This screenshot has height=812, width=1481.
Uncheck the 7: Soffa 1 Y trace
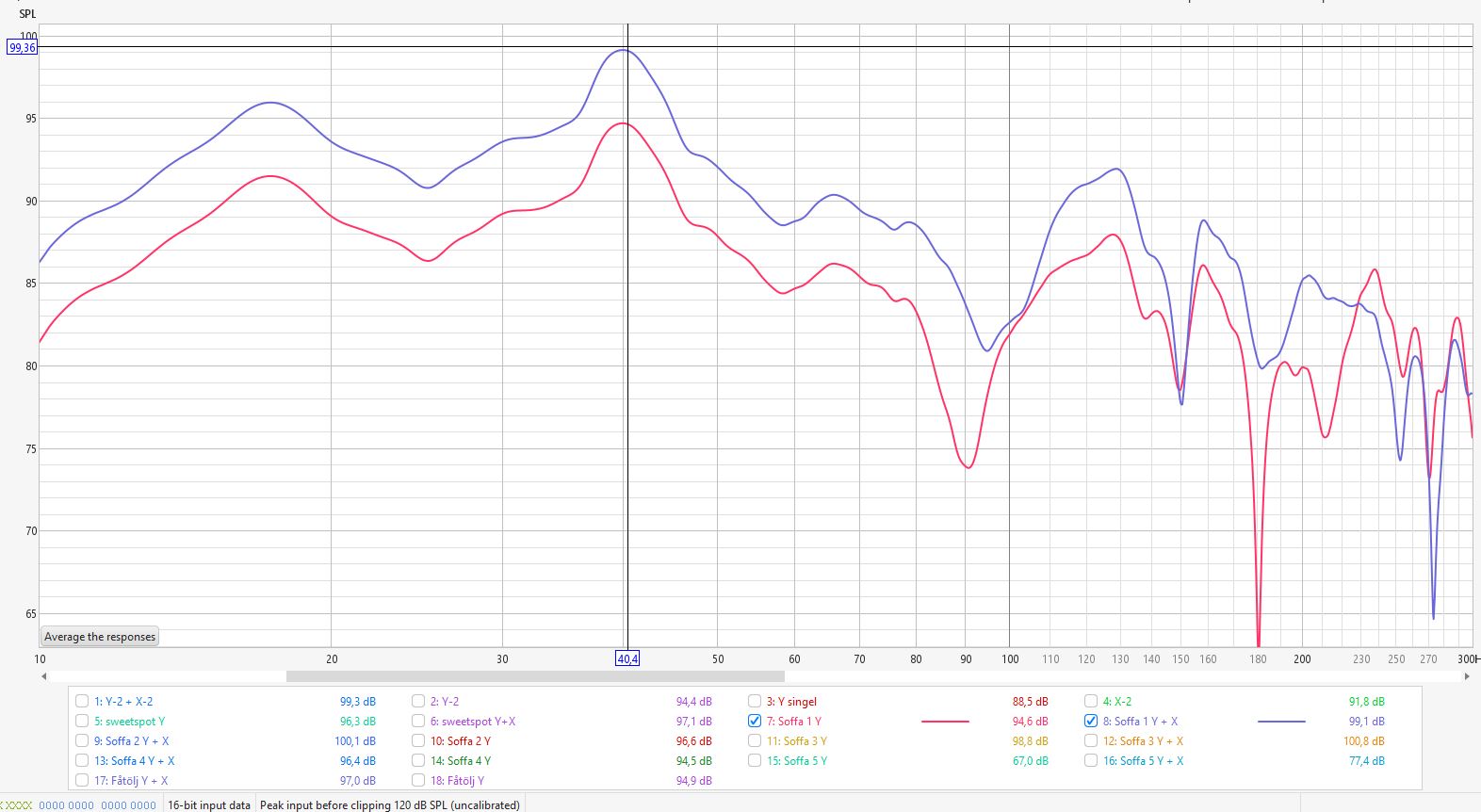755,721
